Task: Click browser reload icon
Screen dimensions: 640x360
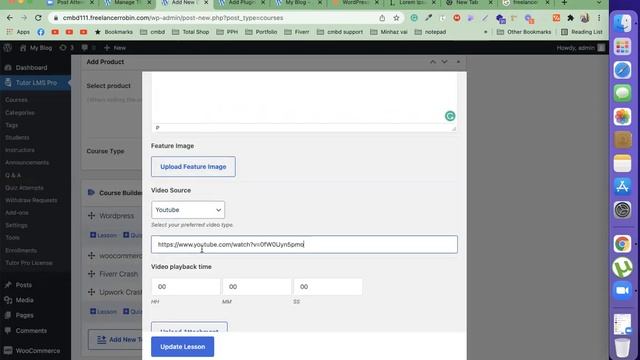Action: [x=38, y=18]
